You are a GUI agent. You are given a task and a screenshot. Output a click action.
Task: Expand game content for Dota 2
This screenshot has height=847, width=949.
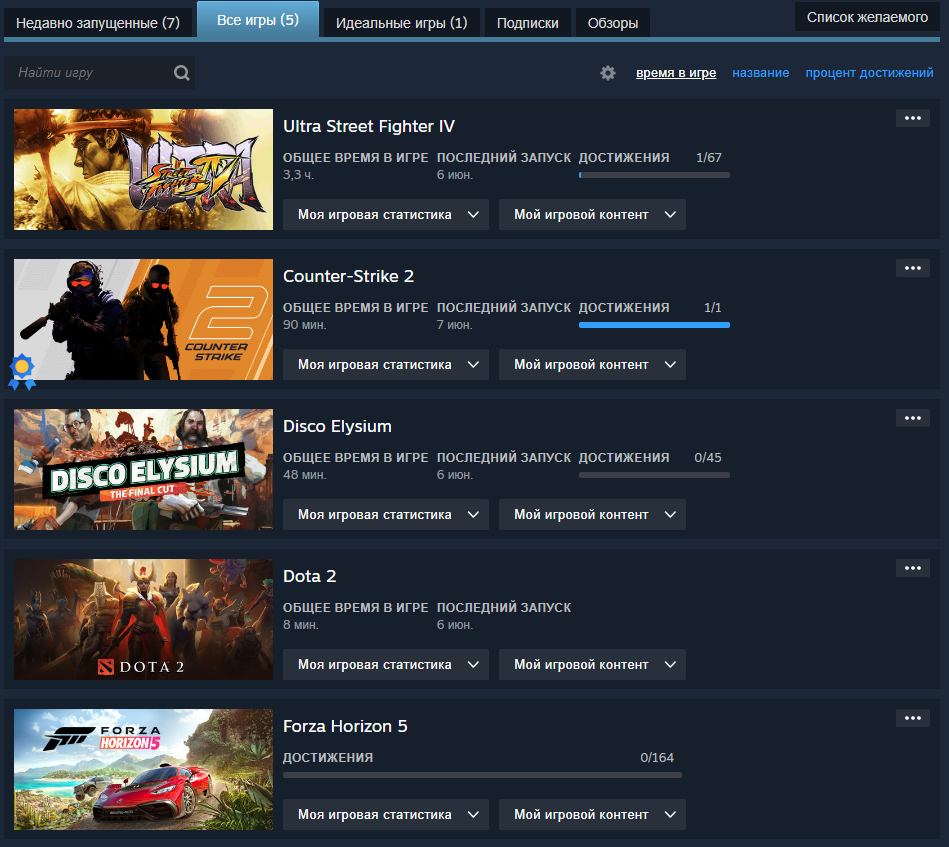click(x=592, y=665)
